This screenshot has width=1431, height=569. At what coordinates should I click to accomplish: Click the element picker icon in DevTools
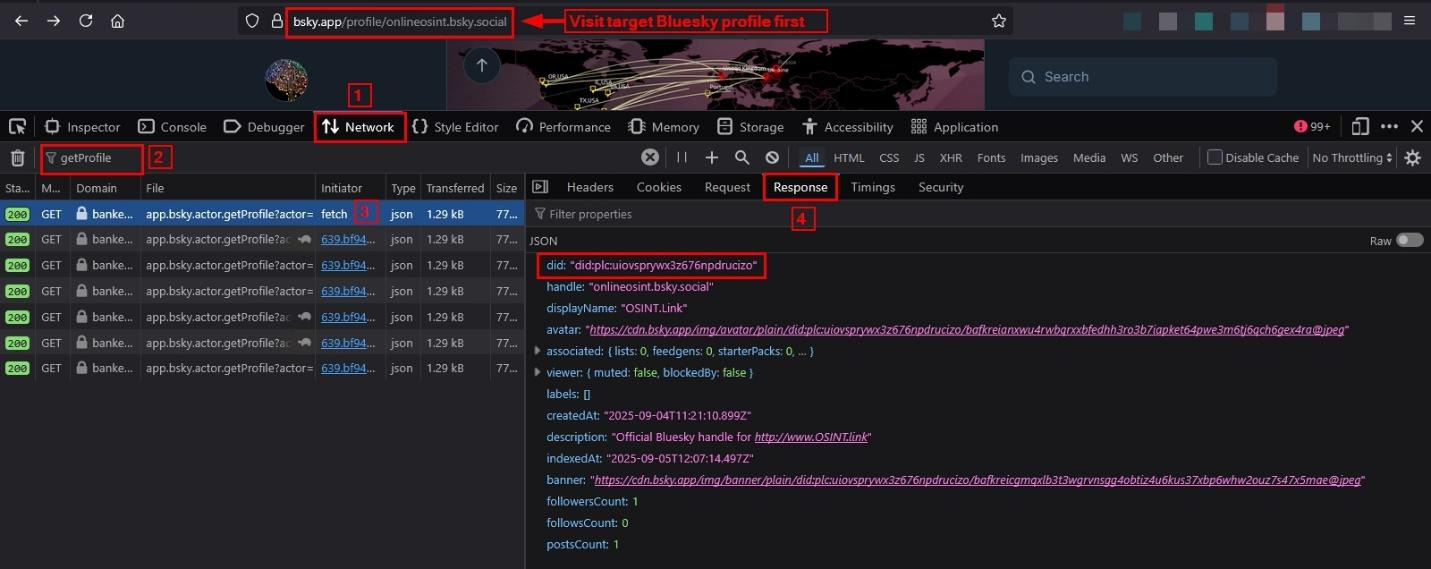17,127
